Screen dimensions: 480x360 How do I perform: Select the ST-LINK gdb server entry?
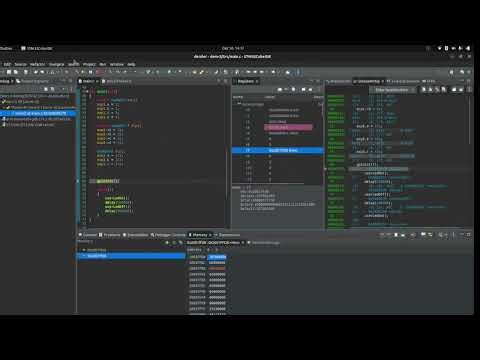29,125
